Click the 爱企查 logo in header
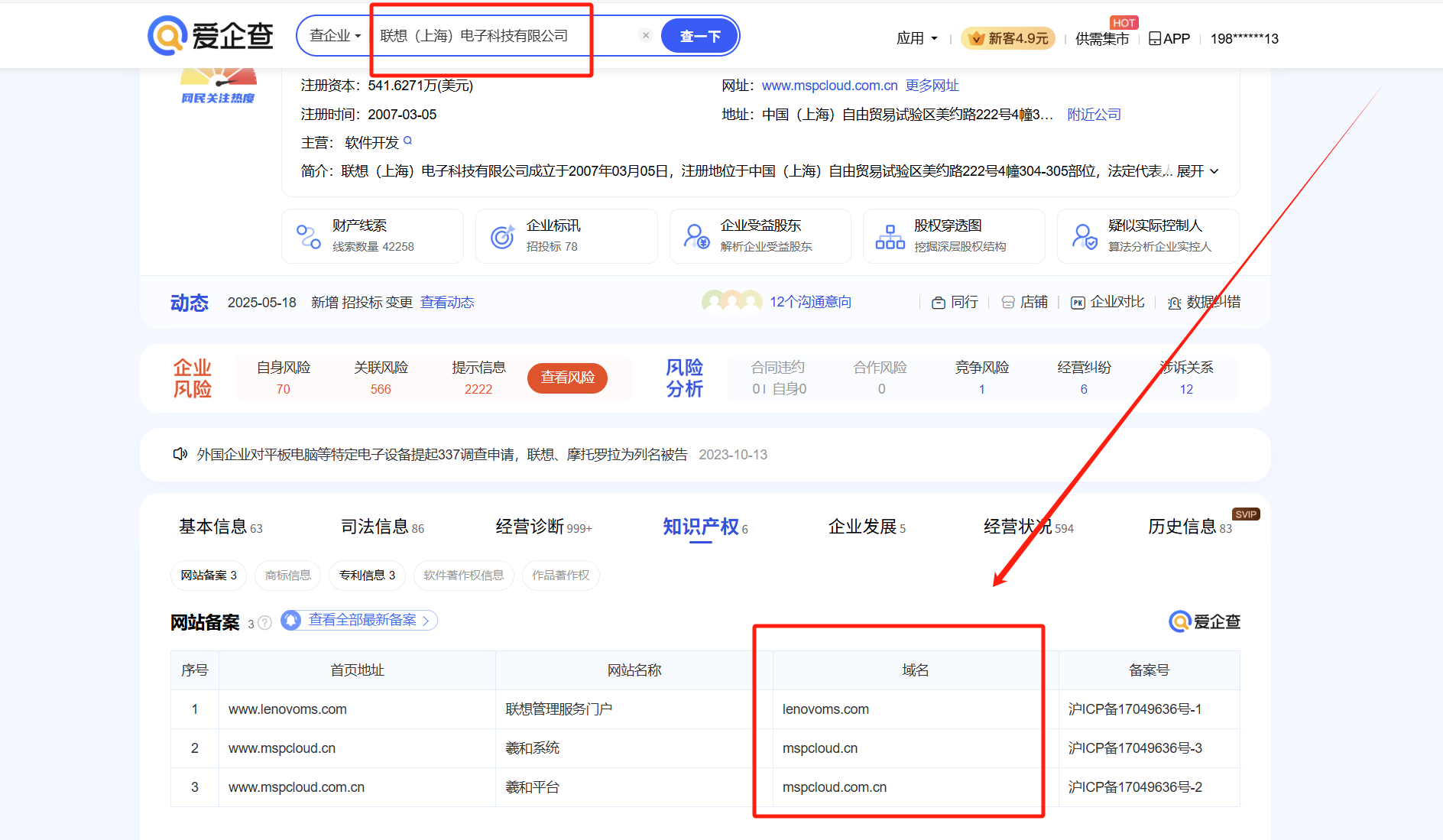 (x=210, y=35)
